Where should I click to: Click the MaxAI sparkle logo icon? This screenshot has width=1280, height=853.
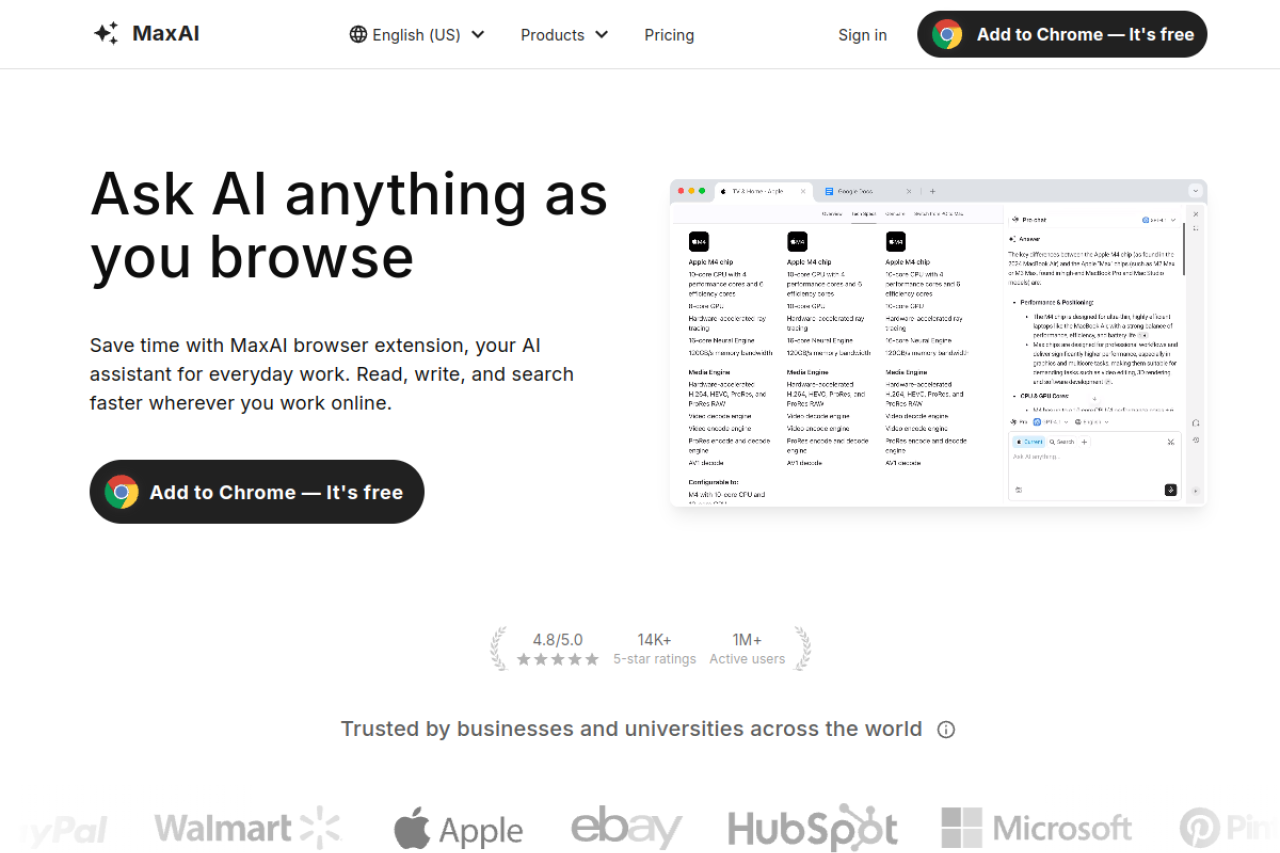pos(105,34)
